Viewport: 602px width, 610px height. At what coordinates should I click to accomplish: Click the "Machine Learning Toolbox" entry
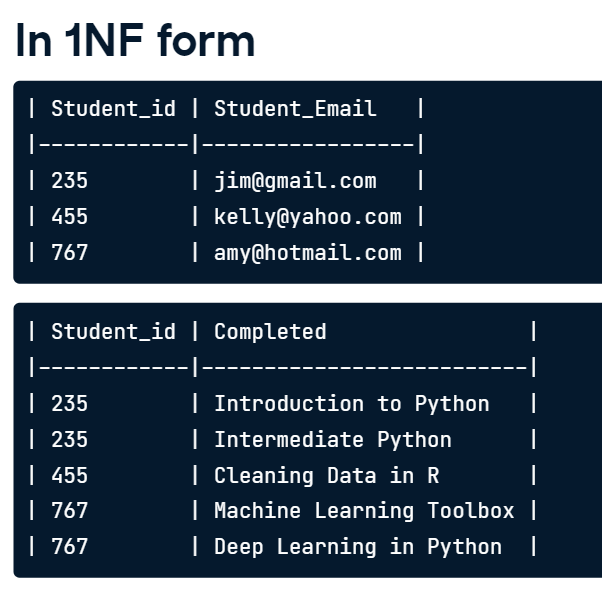click(364, 511)
